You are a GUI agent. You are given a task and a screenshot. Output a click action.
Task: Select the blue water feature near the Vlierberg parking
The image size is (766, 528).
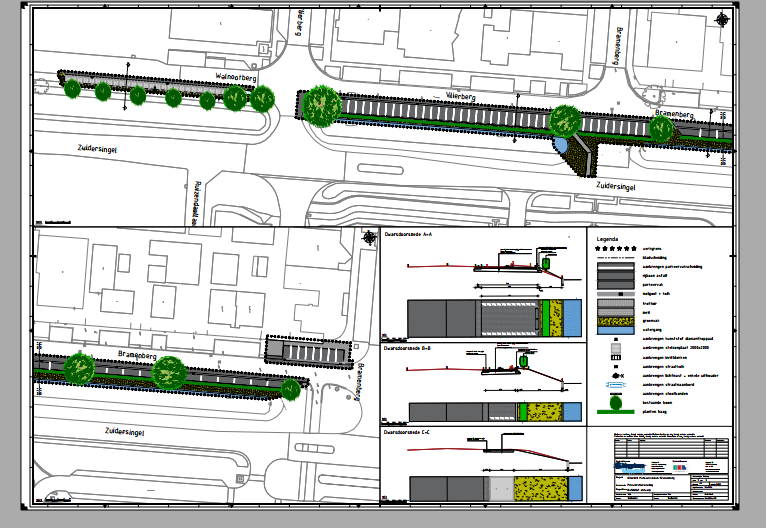[x=562, y=146]
